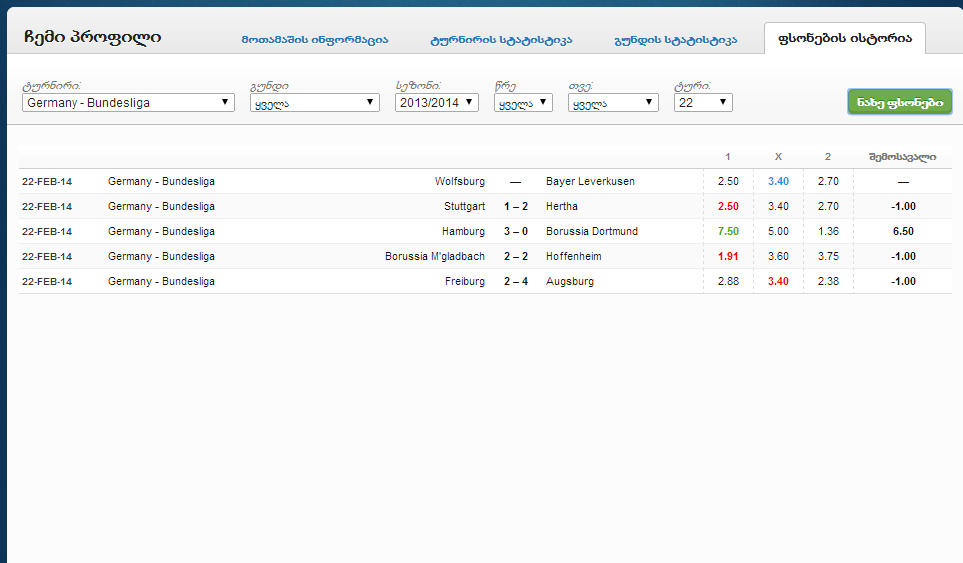Expand the team filter dropdown
This screenshot has height=563, width=963.
[x=314, y=102]
